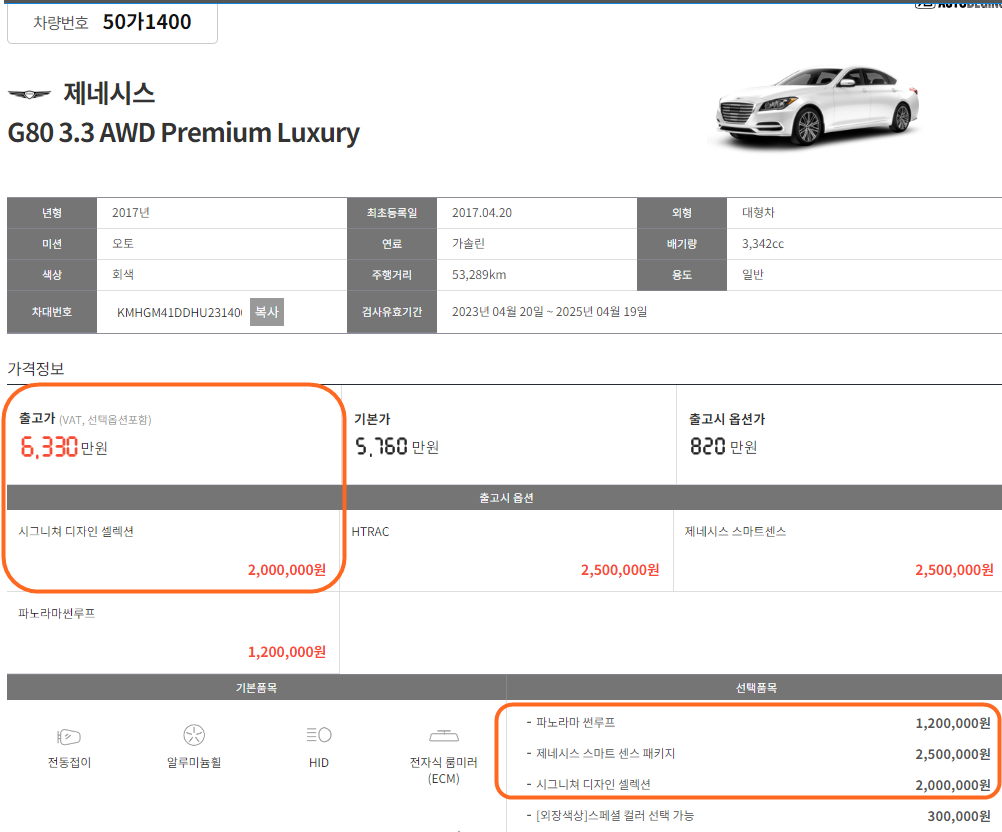
Task: Click the 가격정보 section heading
Action: (36, 369)
